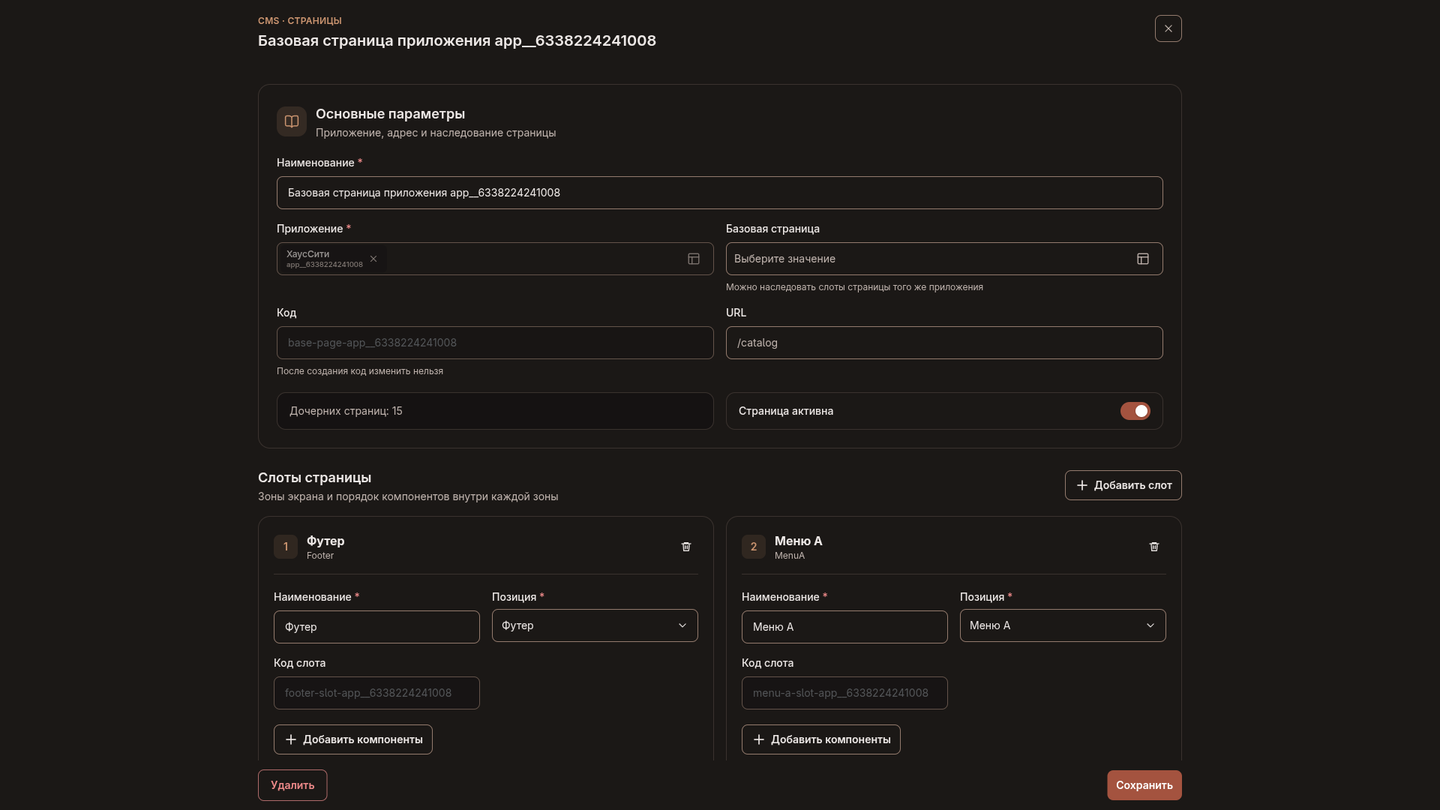Open the Меню A position dropdown
The image size is (1440, 810).
click(x=1063, y=626)
